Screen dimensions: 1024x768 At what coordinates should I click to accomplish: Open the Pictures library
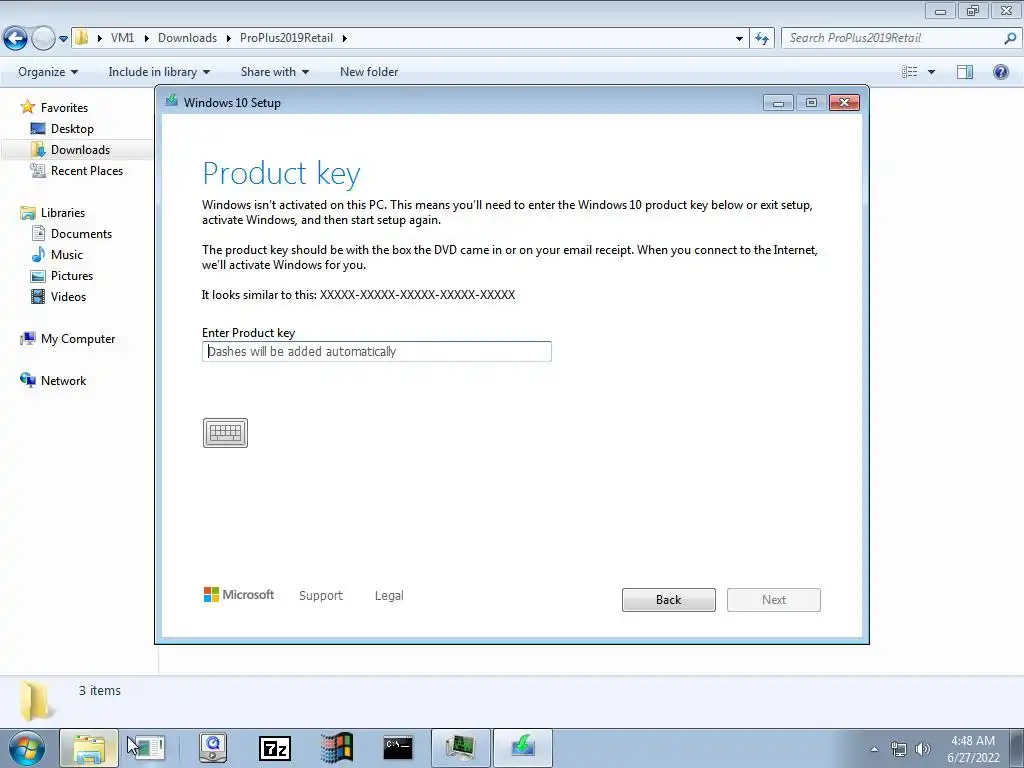pyautogui.click(x=72, y=276)
